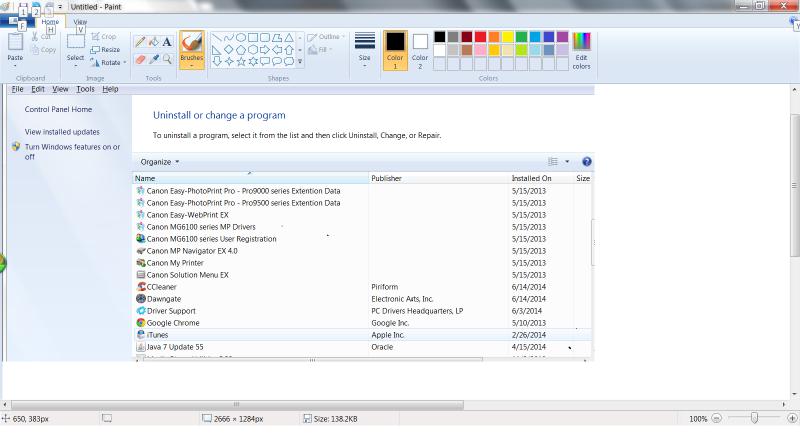Open the Select tool dropdown arrow
This screenshot has height=439, width=800.
[76, 66]
